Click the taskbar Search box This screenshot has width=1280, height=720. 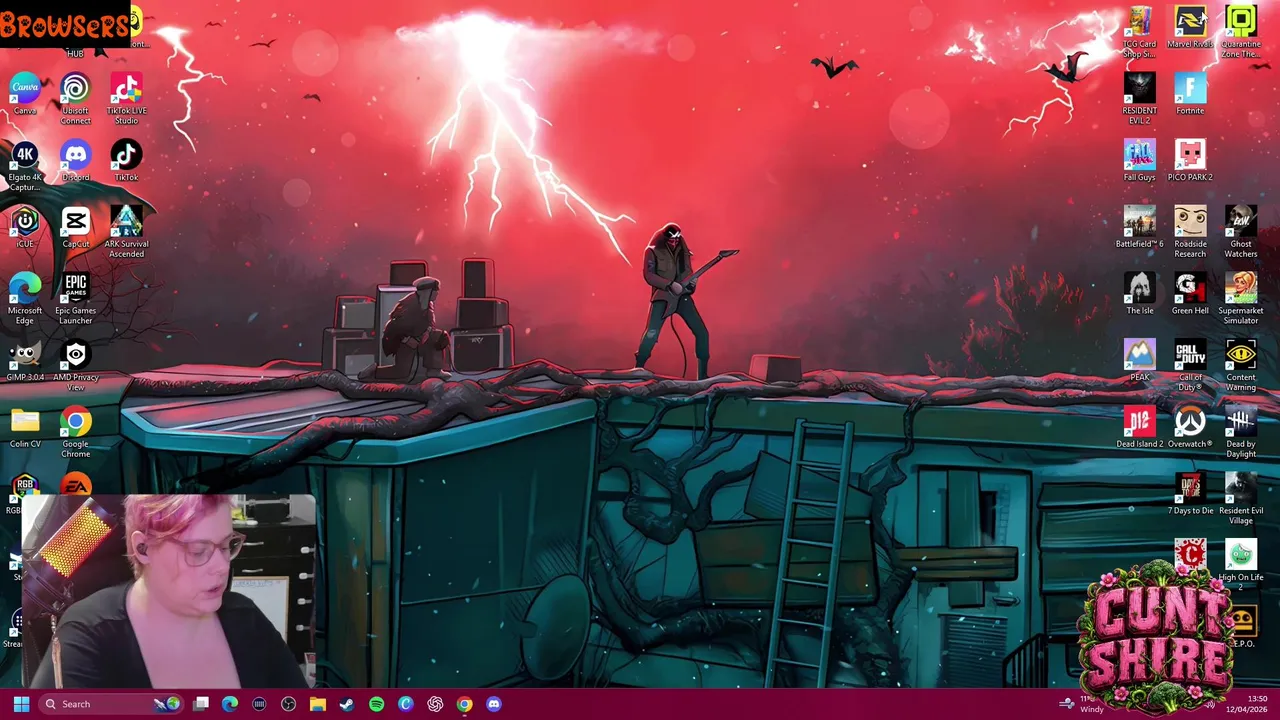[112, 704]
